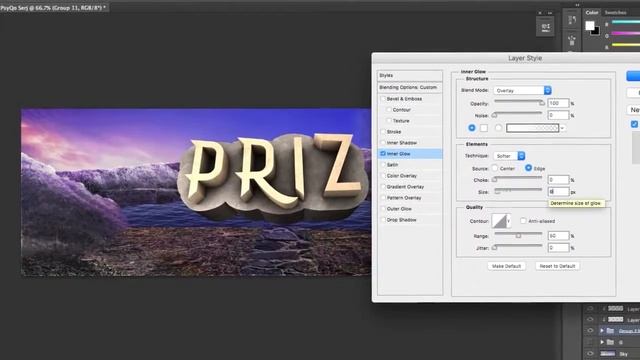
Task: Enable the Gradient Overlay checkbox
Action: 383,187
